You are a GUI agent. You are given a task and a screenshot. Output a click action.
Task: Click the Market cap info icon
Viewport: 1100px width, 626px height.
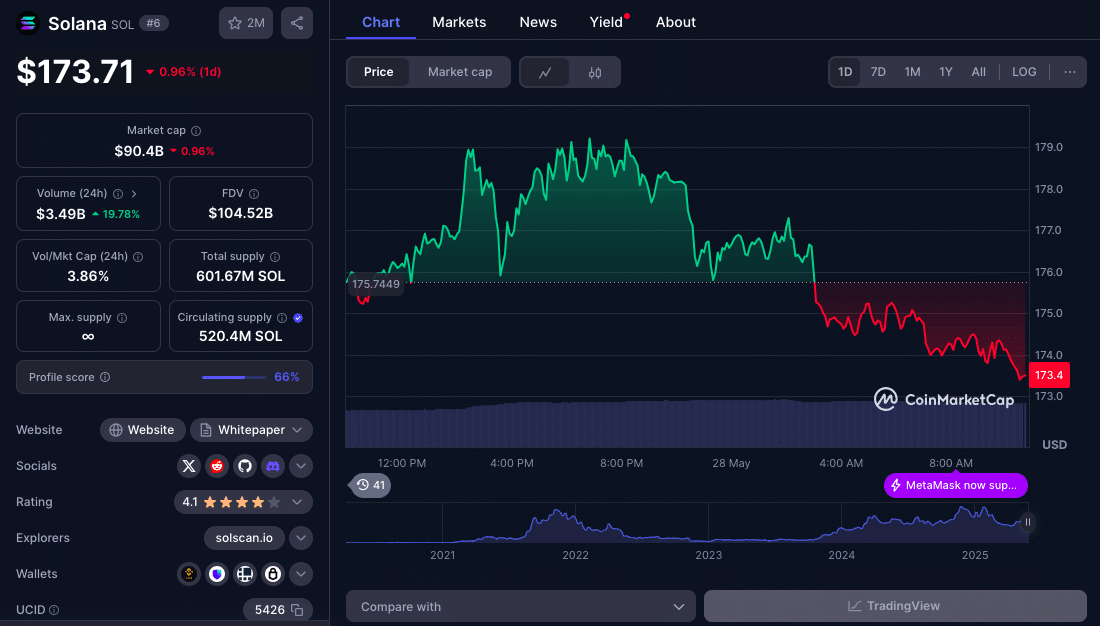(x=196, y=131)
